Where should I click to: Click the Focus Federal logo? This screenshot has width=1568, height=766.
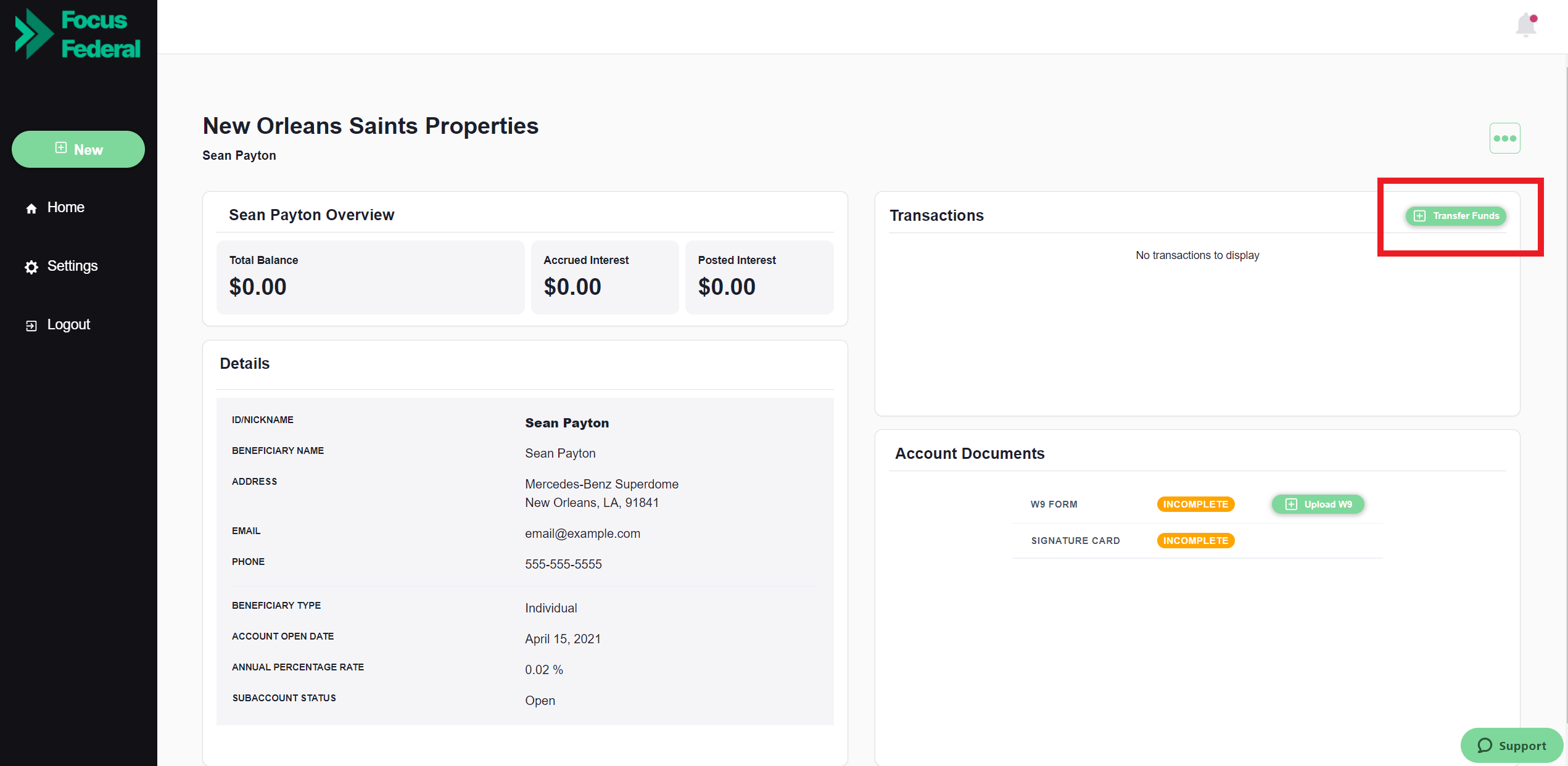78,34
